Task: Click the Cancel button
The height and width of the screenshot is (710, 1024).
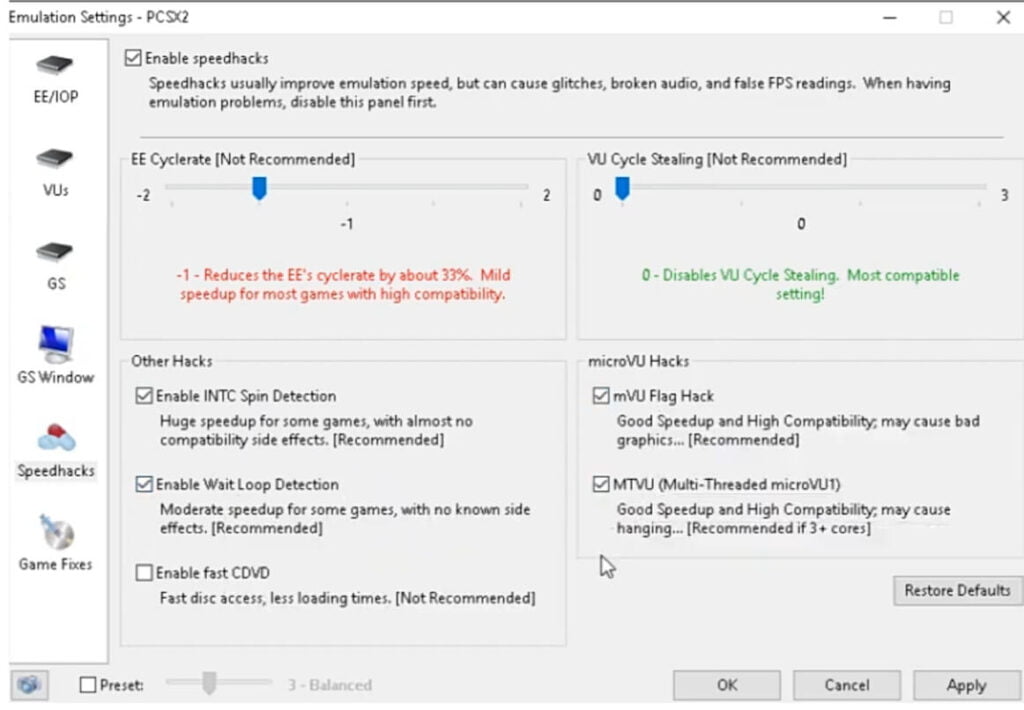Action: pos(846,685)
